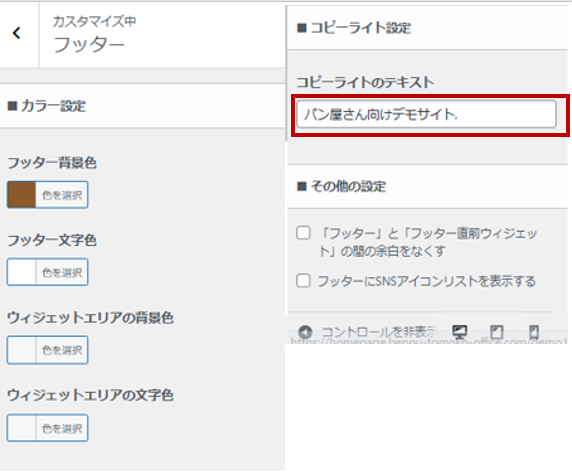Open widget area background color swatch
This screenshot has height=473, width=572.
(22, 350)
